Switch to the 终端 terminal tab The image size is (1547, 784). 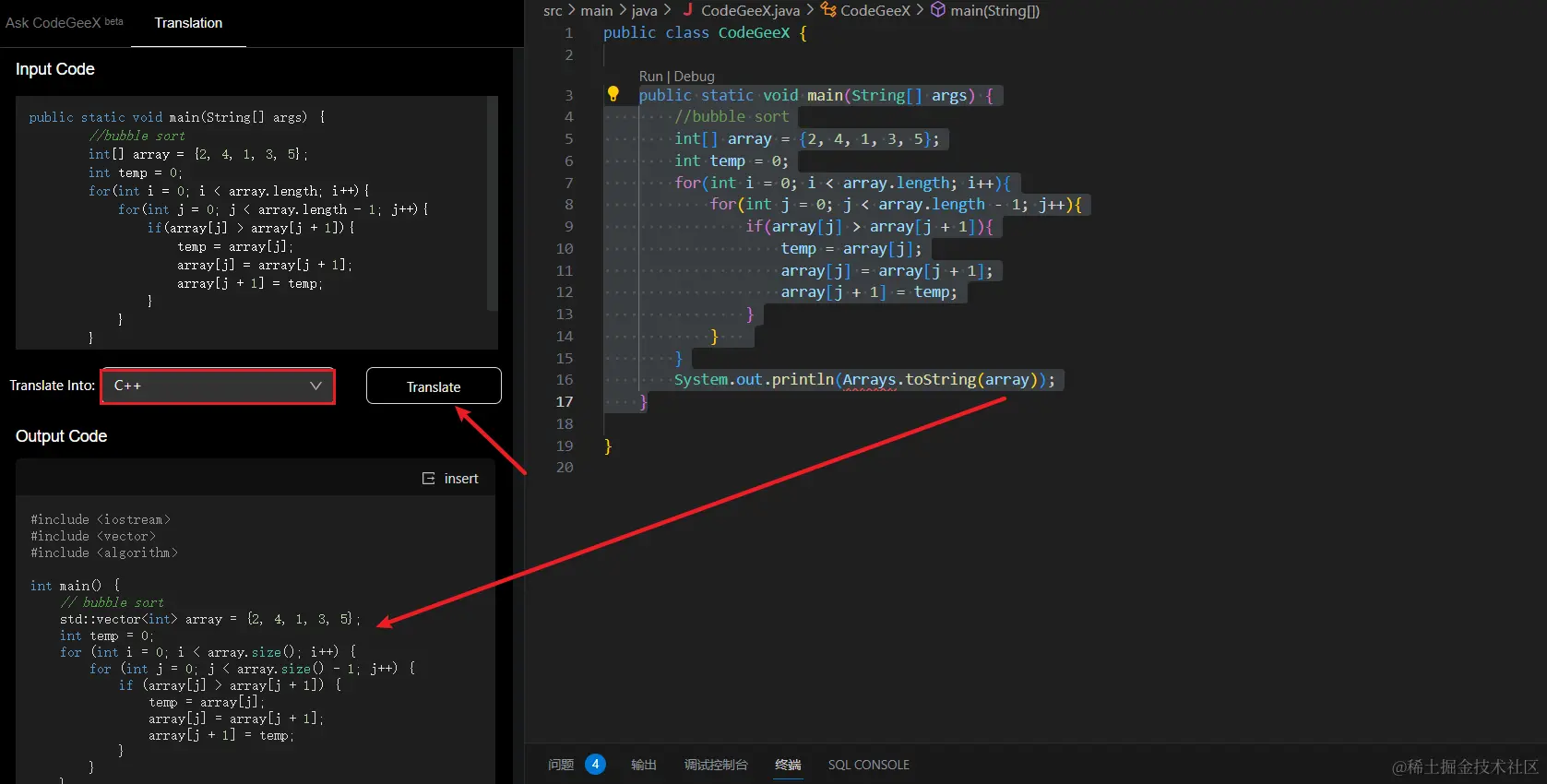(x=788, y=765)
